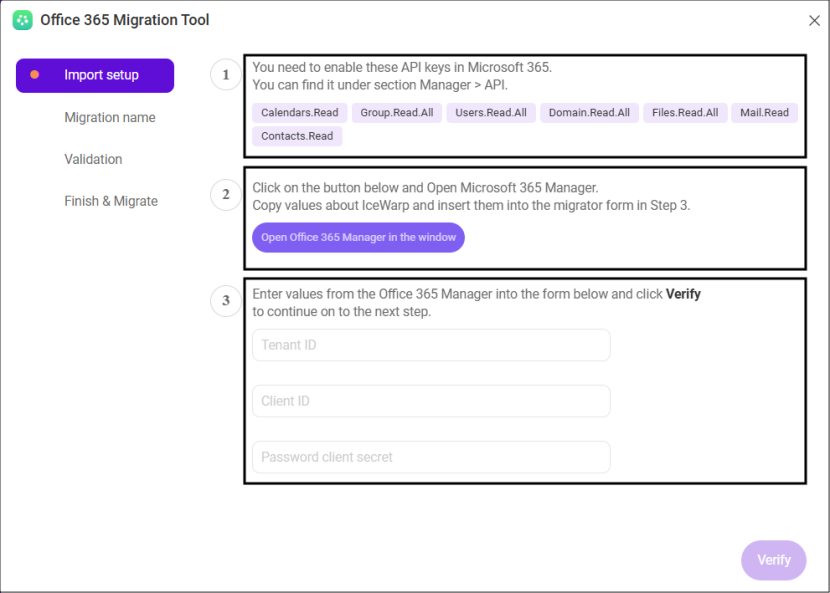Click the step 1 number circle

226,75
